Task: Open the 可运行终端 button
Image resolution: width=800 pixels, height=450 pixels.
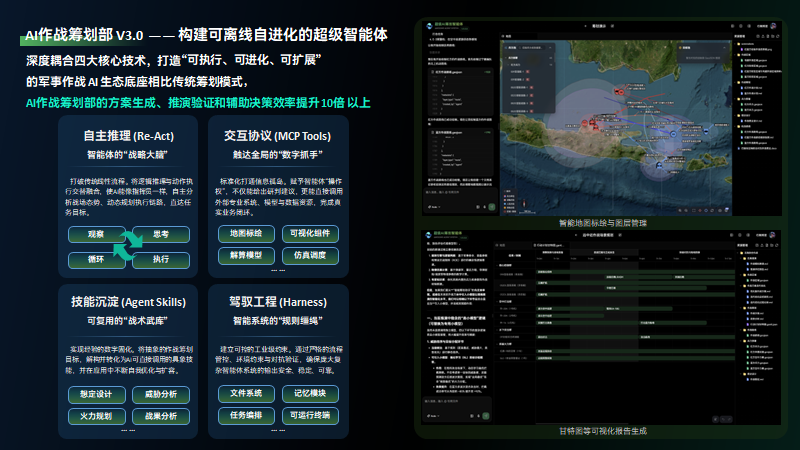Action: click(x=310, y=415)
